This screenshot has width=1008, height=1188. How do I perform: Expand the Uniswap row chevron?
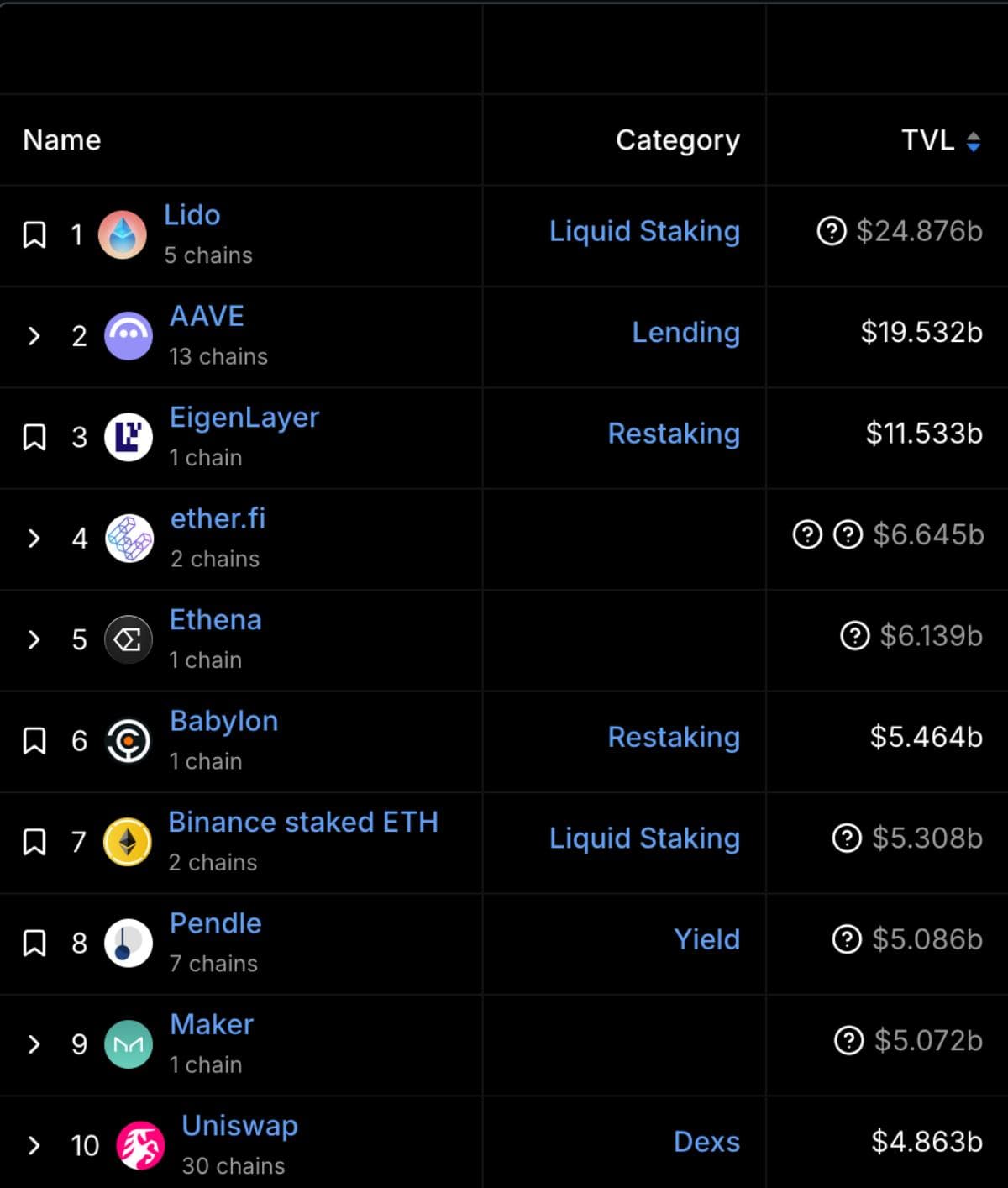point(34,1145)
